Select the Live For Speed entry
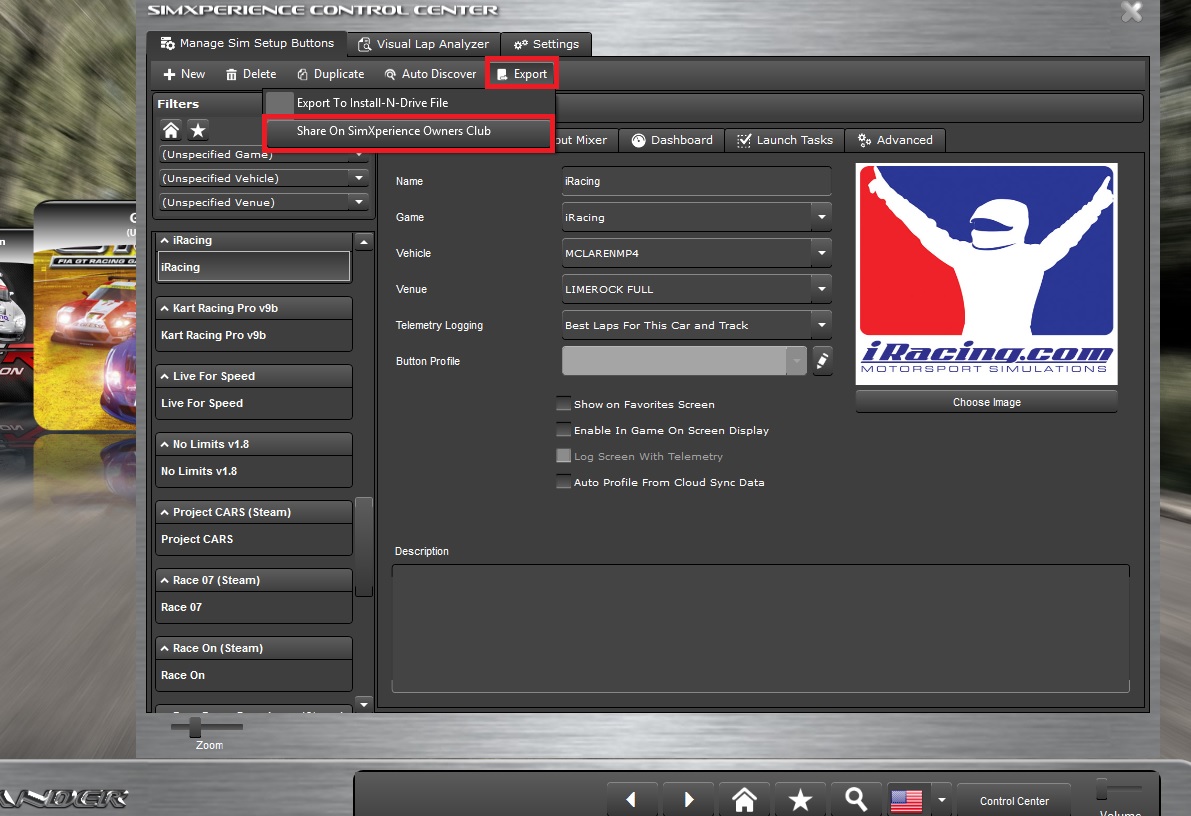The height and width of the screenshot is (816, 1191). pos(254,403)
